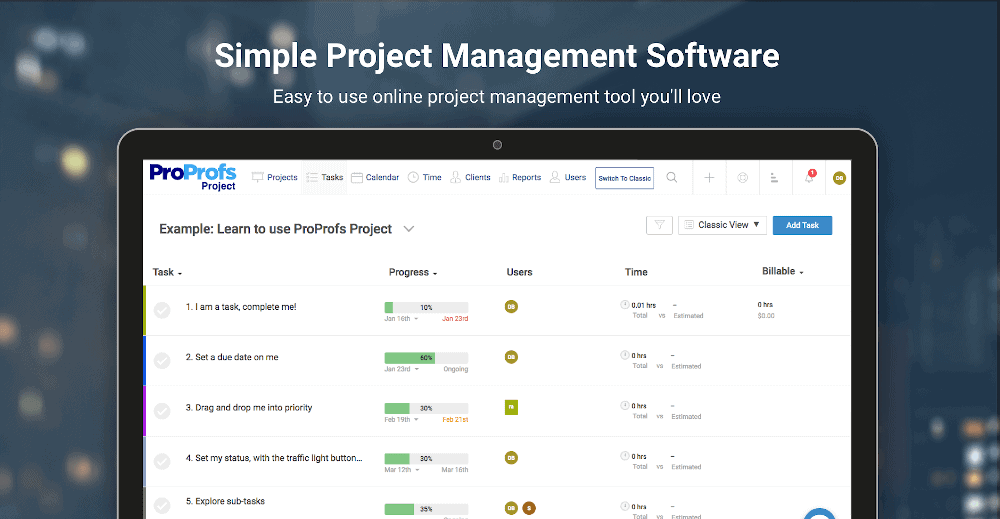This screenshot has width=1000, height=519.
Task: Toggle completion for 'Drag and drop me into priority'
Action: 163,410
